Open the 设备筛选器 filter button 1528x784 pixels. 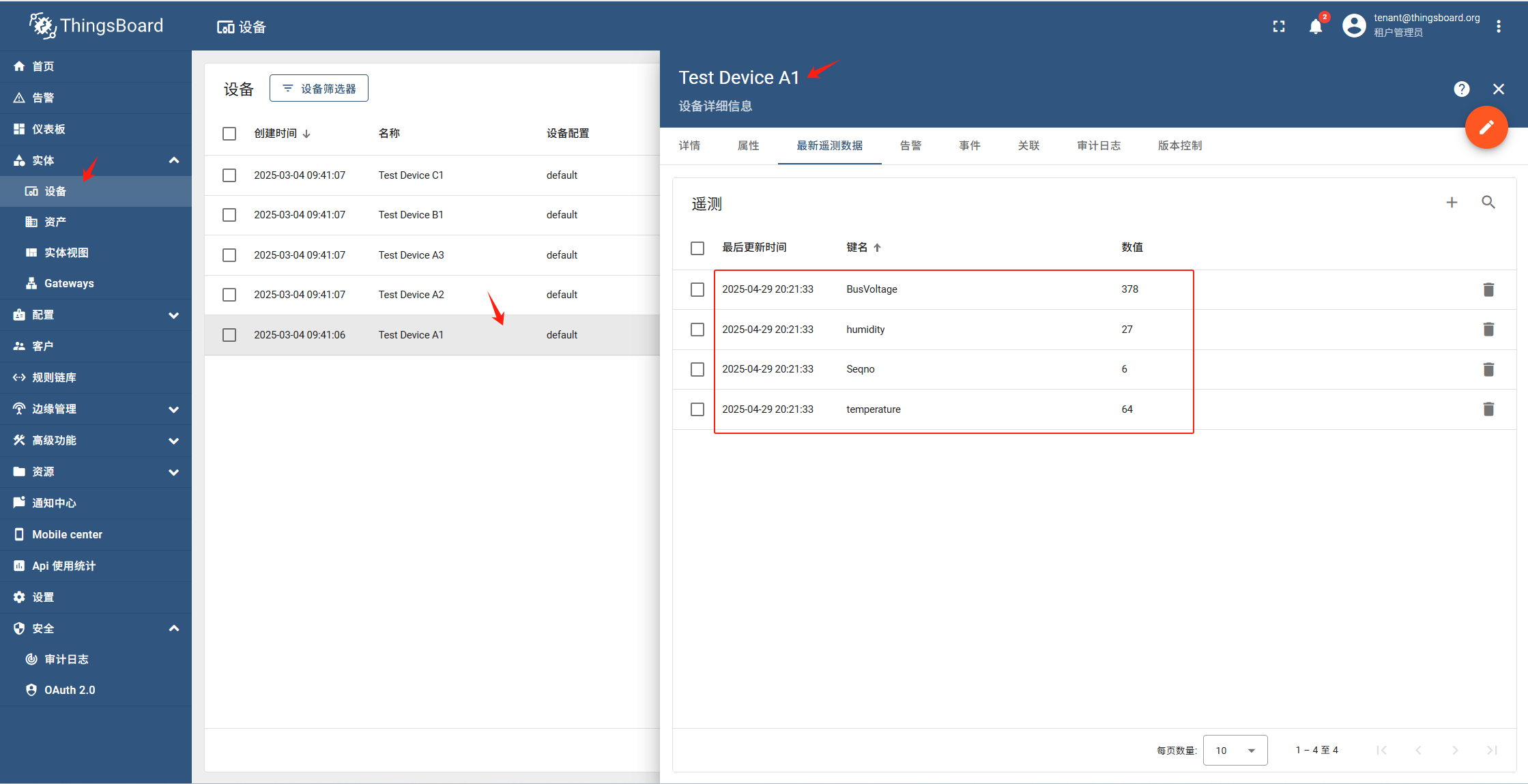(x=319, y=89)
